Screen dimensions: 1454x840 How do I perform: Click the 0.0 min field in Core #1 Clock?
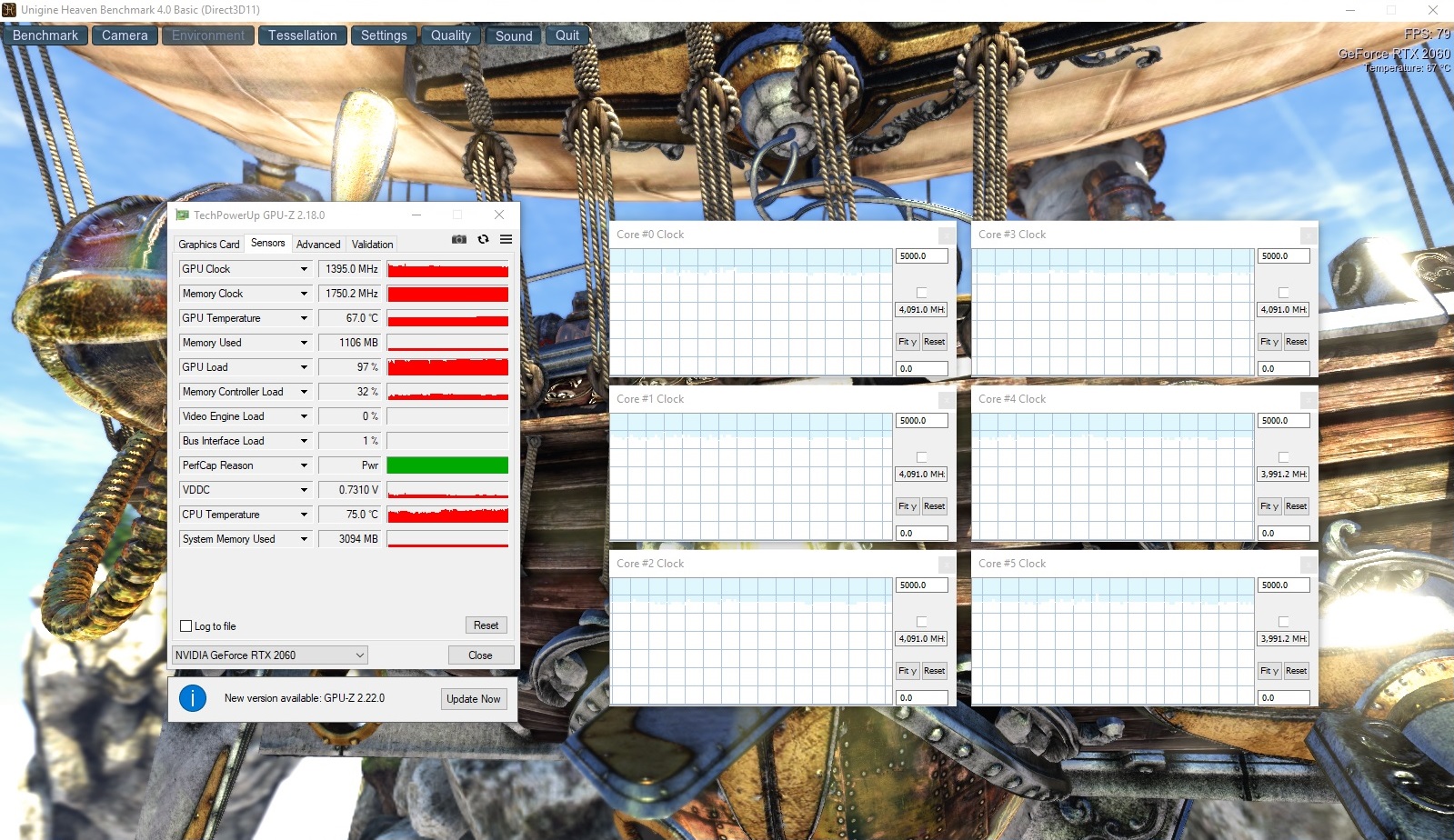click(922, 534)
